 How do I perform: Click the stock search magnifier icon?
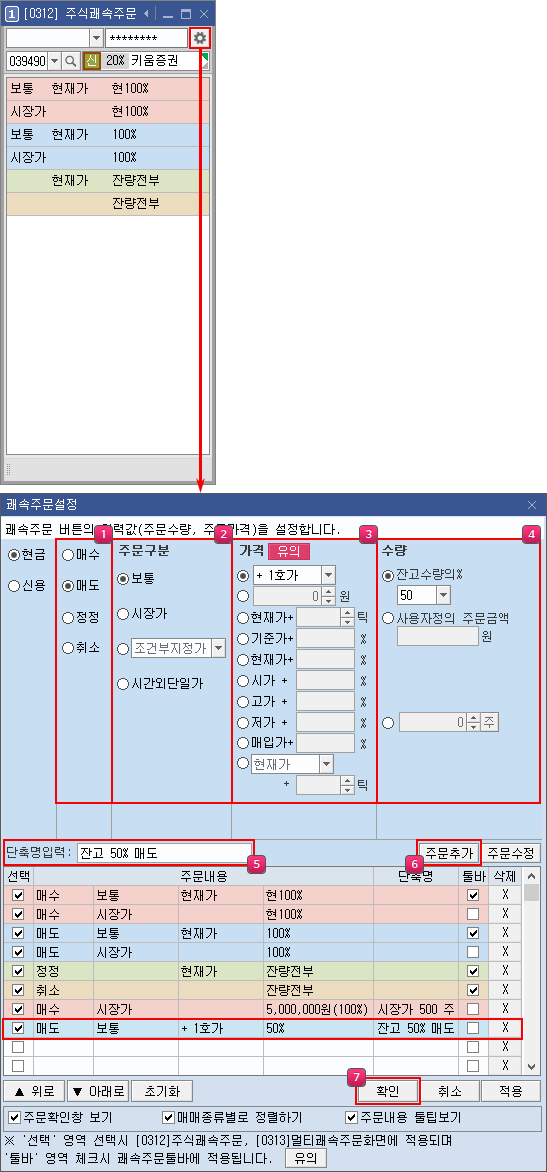click(x=71, y=61)
